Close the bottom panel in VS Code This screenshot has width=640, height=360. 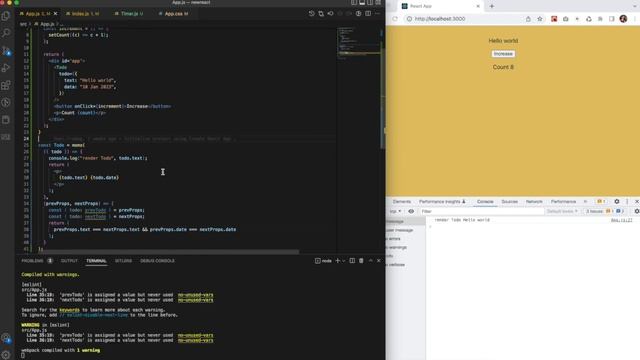tap(379, 260)
